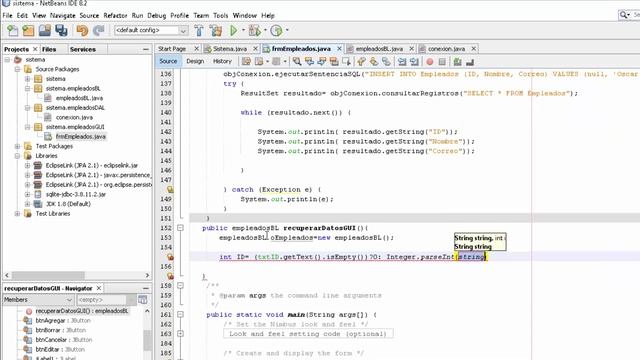
Task: Go to next search occurrence
Action: (322, 62)
